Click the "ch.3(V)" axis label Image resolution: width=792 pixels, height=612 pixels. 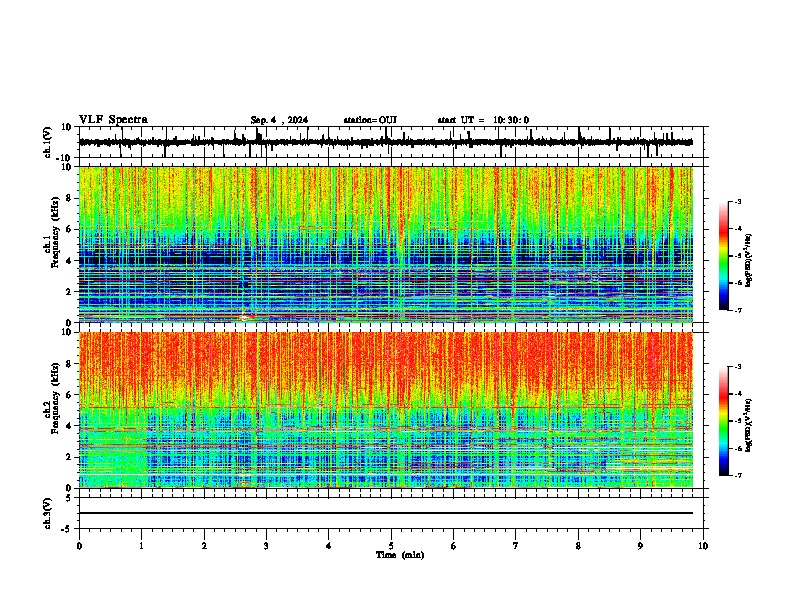(48, 514)
